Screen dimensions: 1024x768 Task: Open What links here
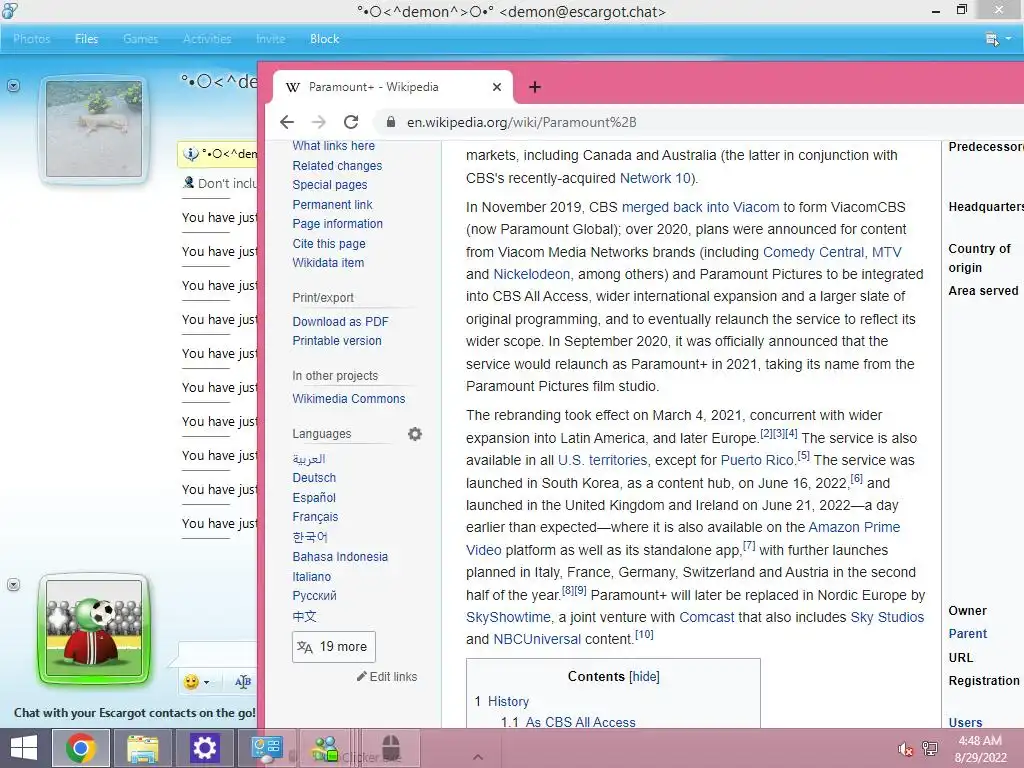pyautogui.click(x=334, y=146)
